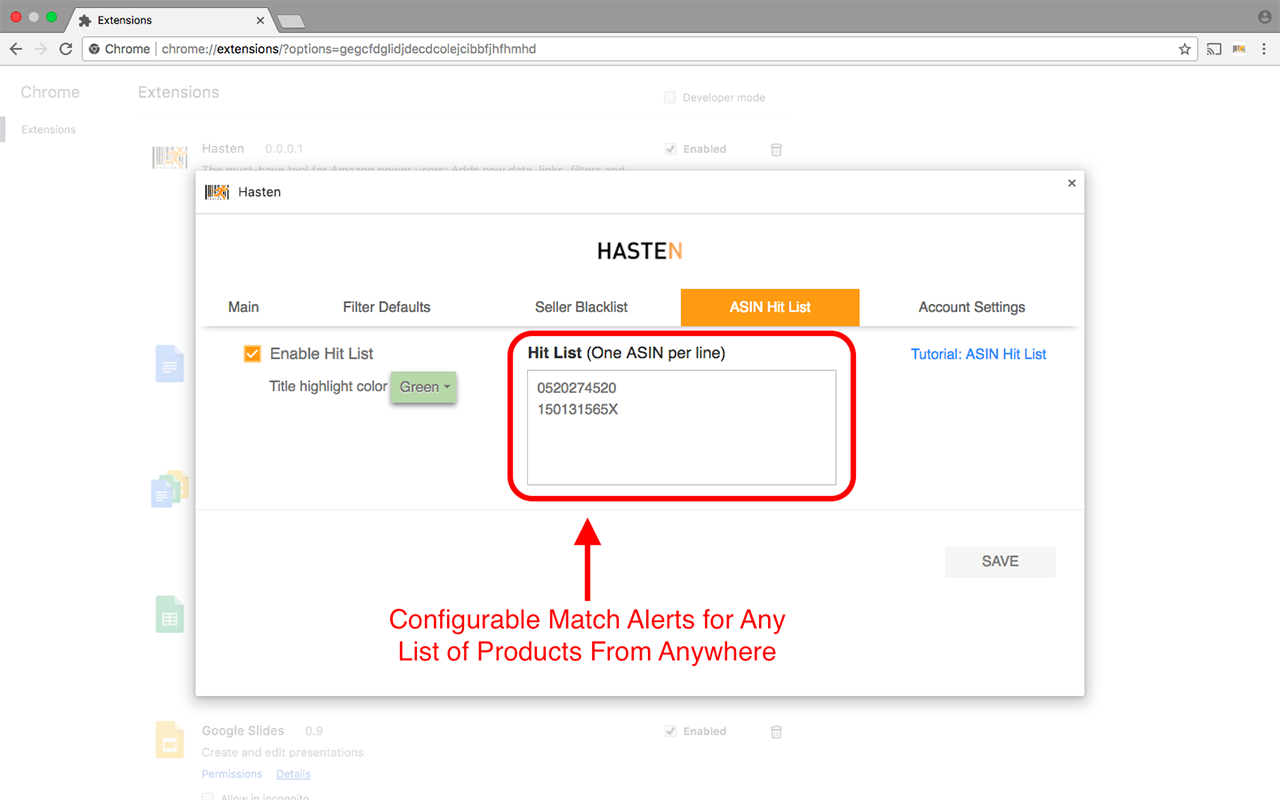Click the ASIN 150131565X line

pyautogui.click(x=577, y=409)
